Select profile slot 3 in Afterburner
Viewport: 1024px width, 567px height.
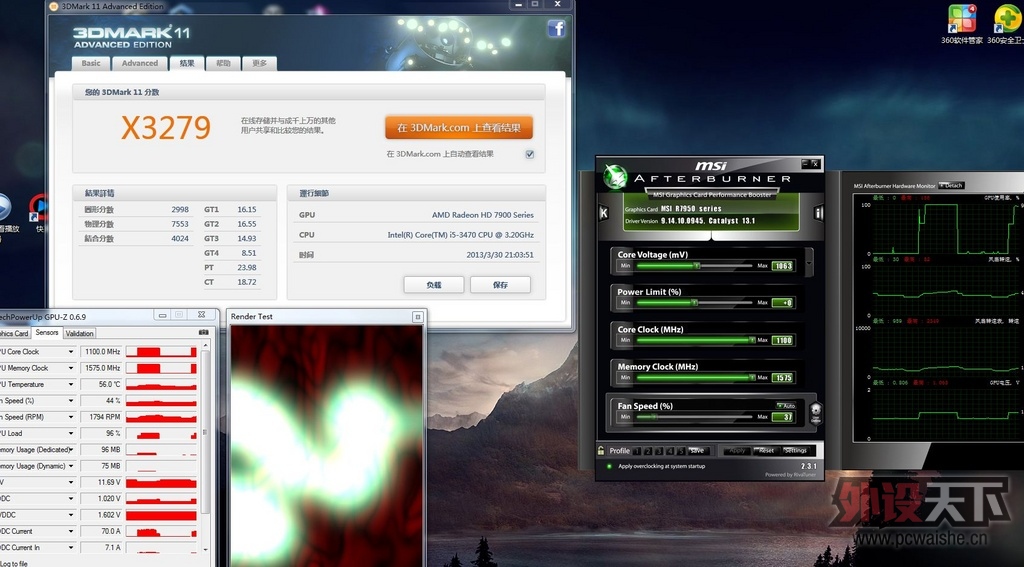click(659, 451)
